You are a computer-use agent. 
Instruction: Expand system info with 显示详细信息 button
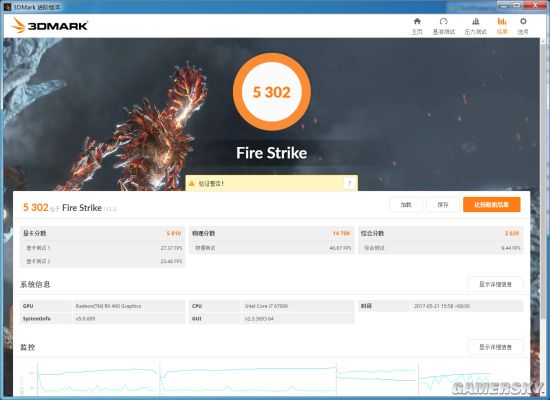pos(495,284)
